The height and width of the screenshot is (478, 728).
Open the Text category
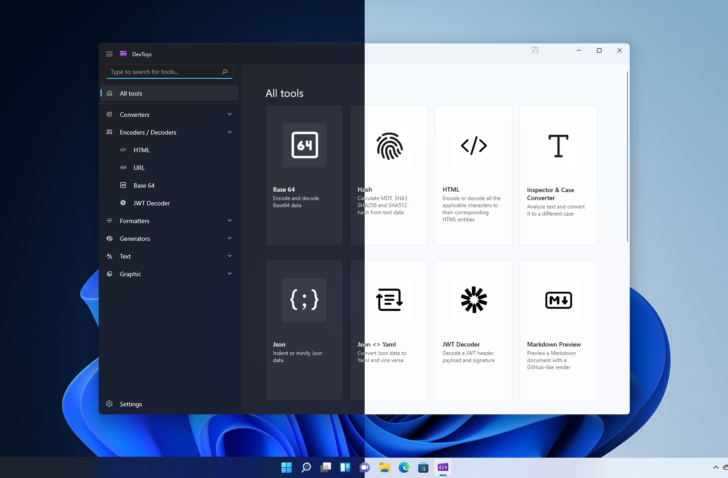(169, 256)
